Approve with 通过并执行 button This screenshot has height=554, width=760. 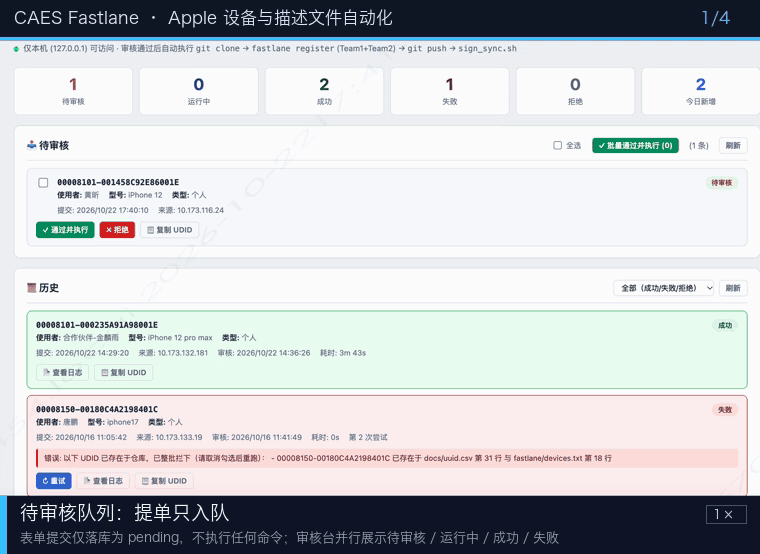[x=65, y=230]
